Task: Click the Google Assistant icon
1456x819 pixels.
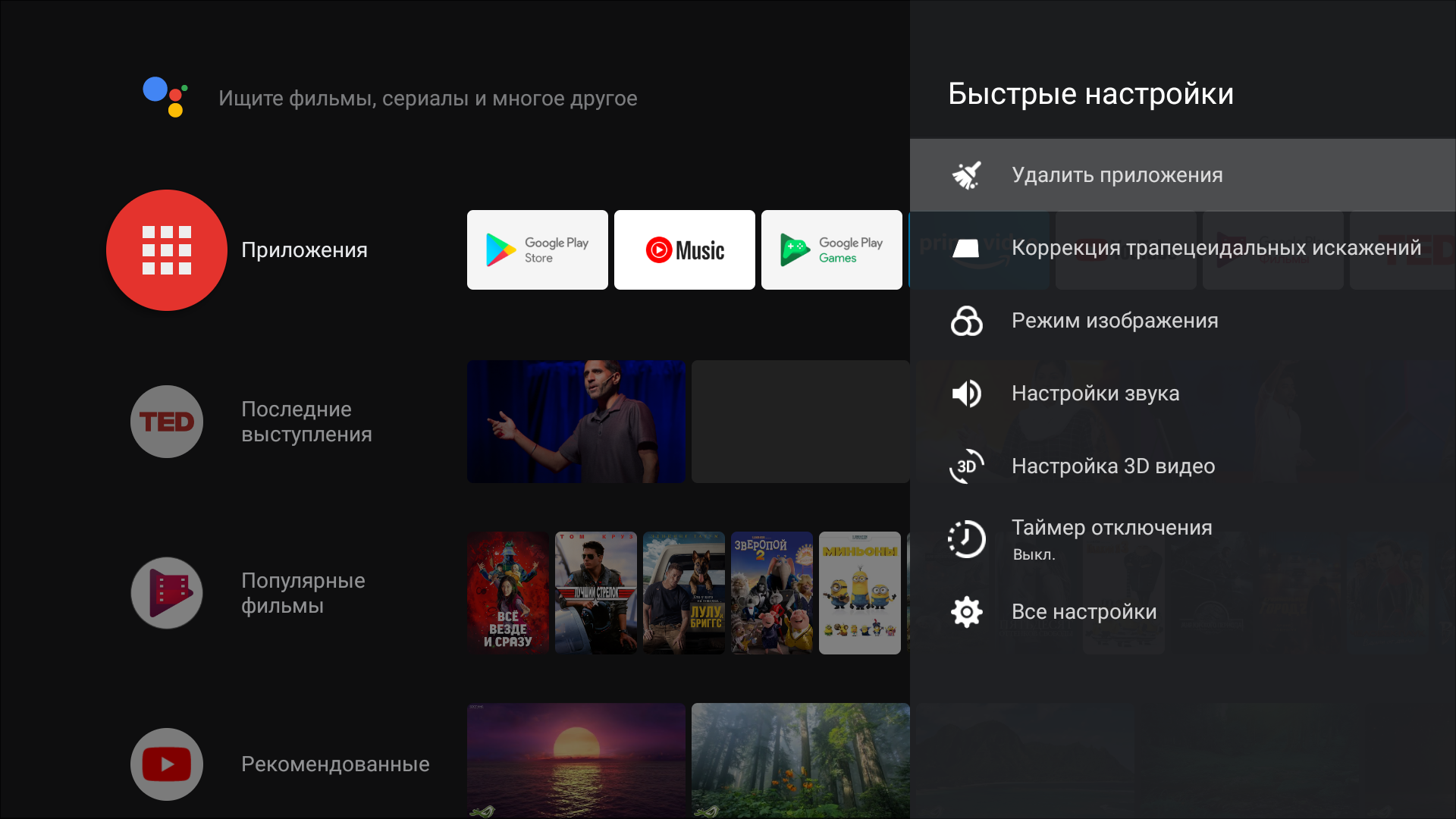Action: point(165,97)
